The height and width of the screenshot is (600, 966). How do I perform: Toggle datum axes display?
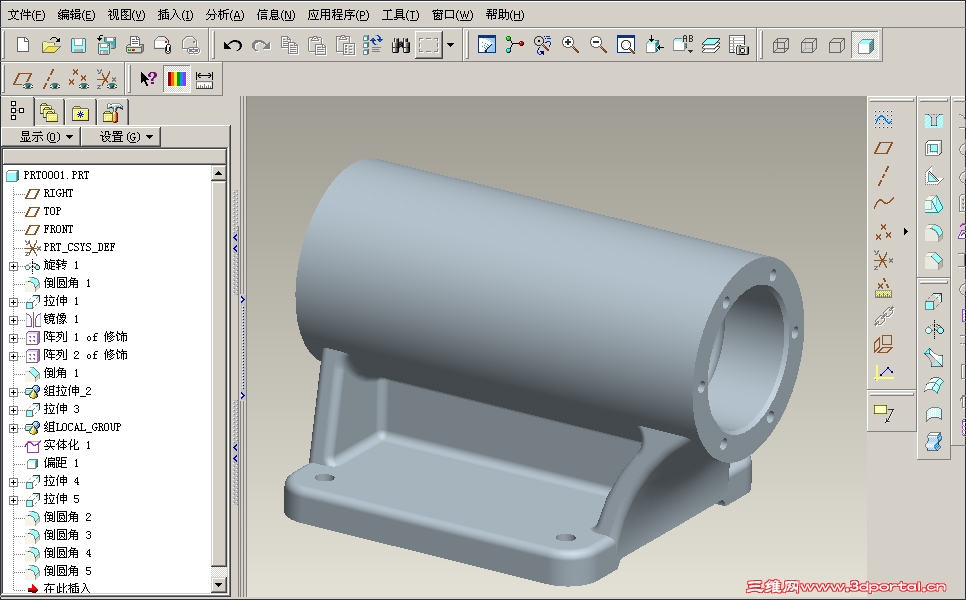(51, 79)
